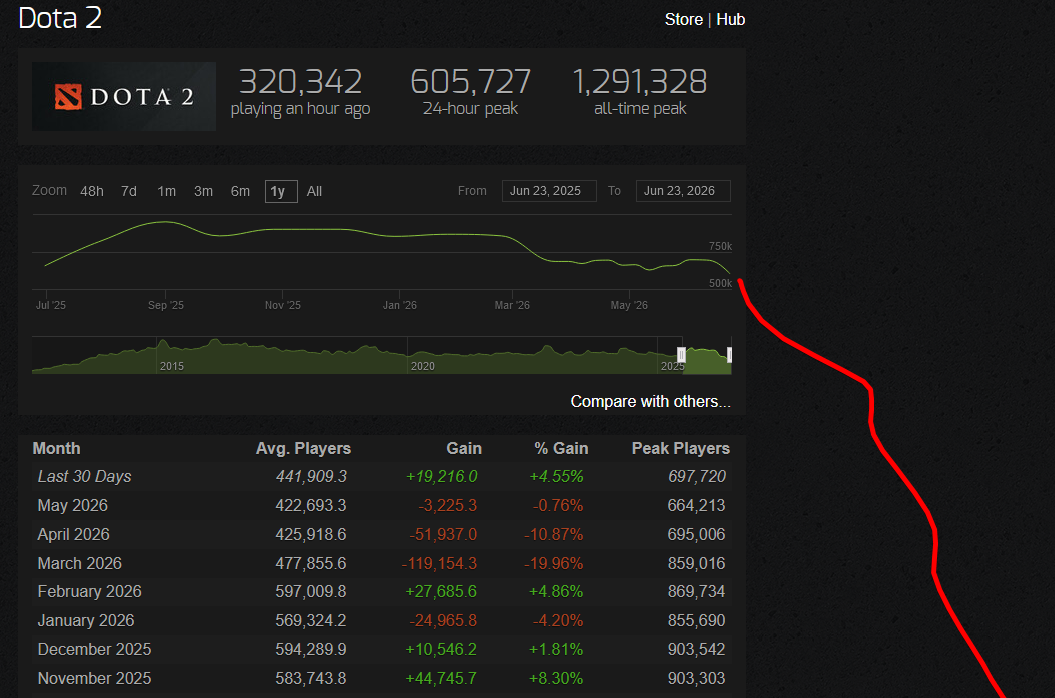This screenshot has width=1055, height=698.
Task: Click the Dota 2 page title
Action: click(x=60, y=18)
